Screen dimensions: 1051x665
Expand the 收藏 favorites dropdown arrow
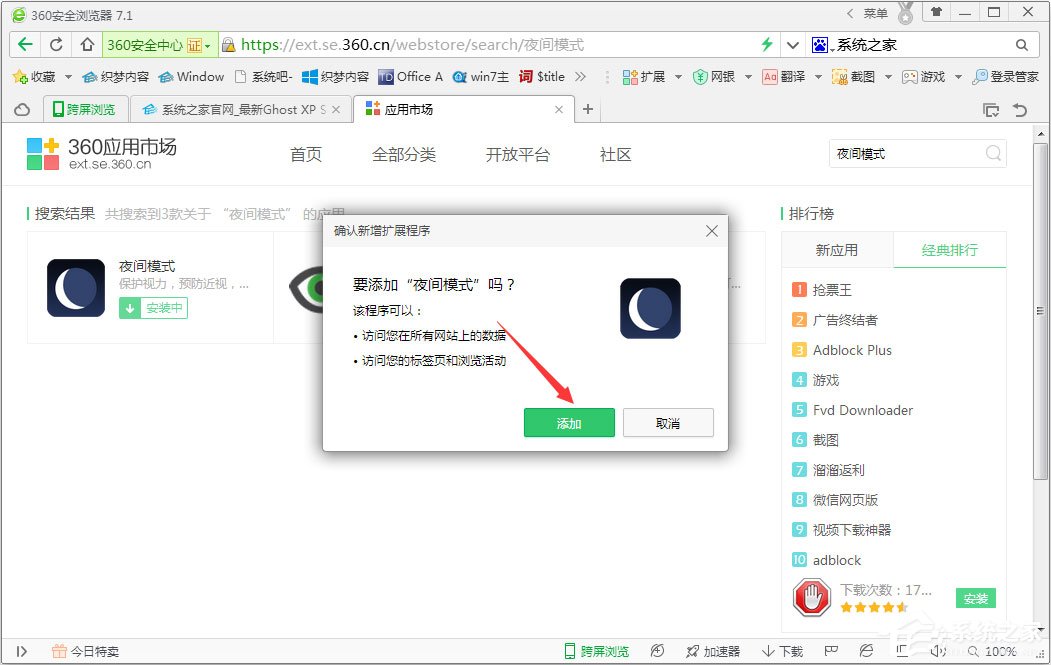[x=68, y=77]
